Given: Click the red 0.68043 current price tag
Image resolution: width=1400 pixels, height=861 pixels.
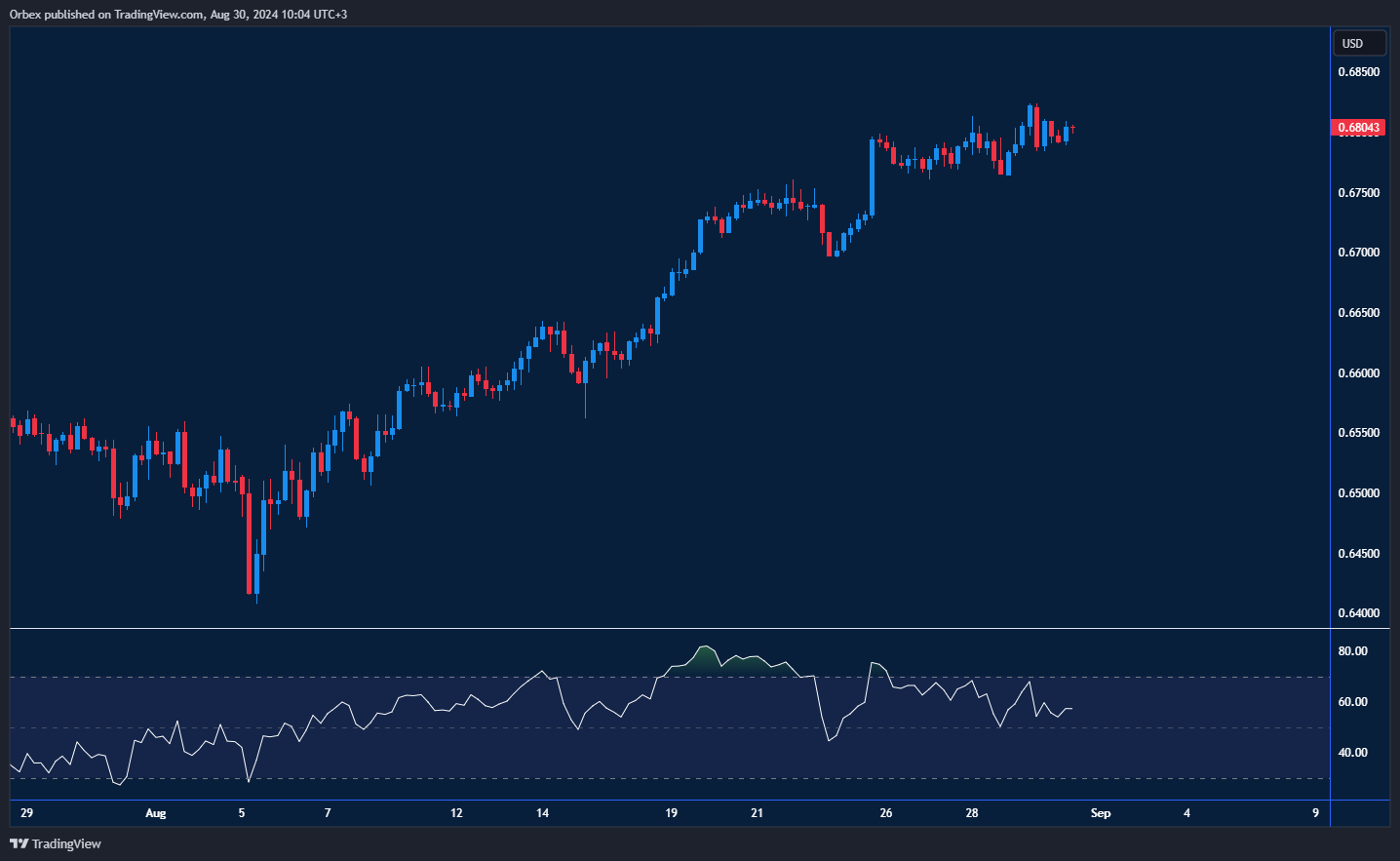Looking at the screenshot, I should [x=1358, y=128].
